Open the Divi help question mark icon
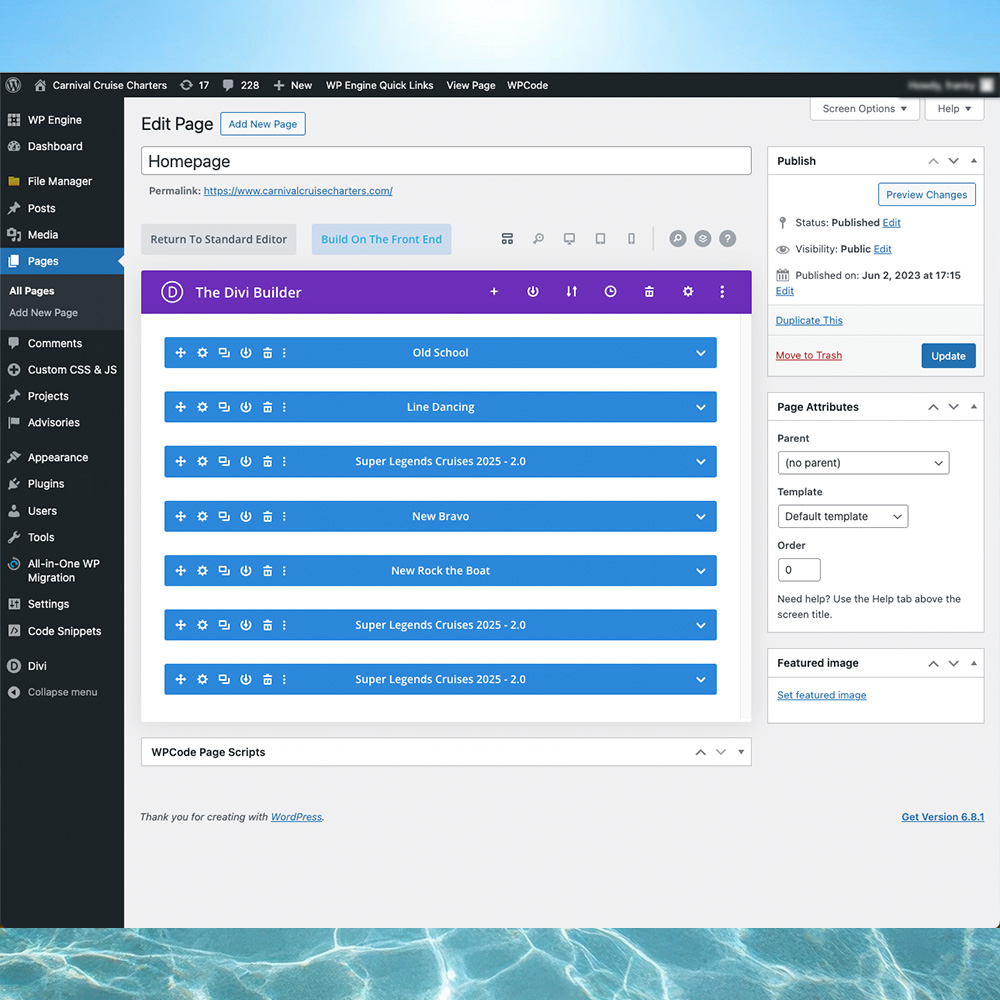This screenshot has height=1000, width=1000. pos(728,239)
